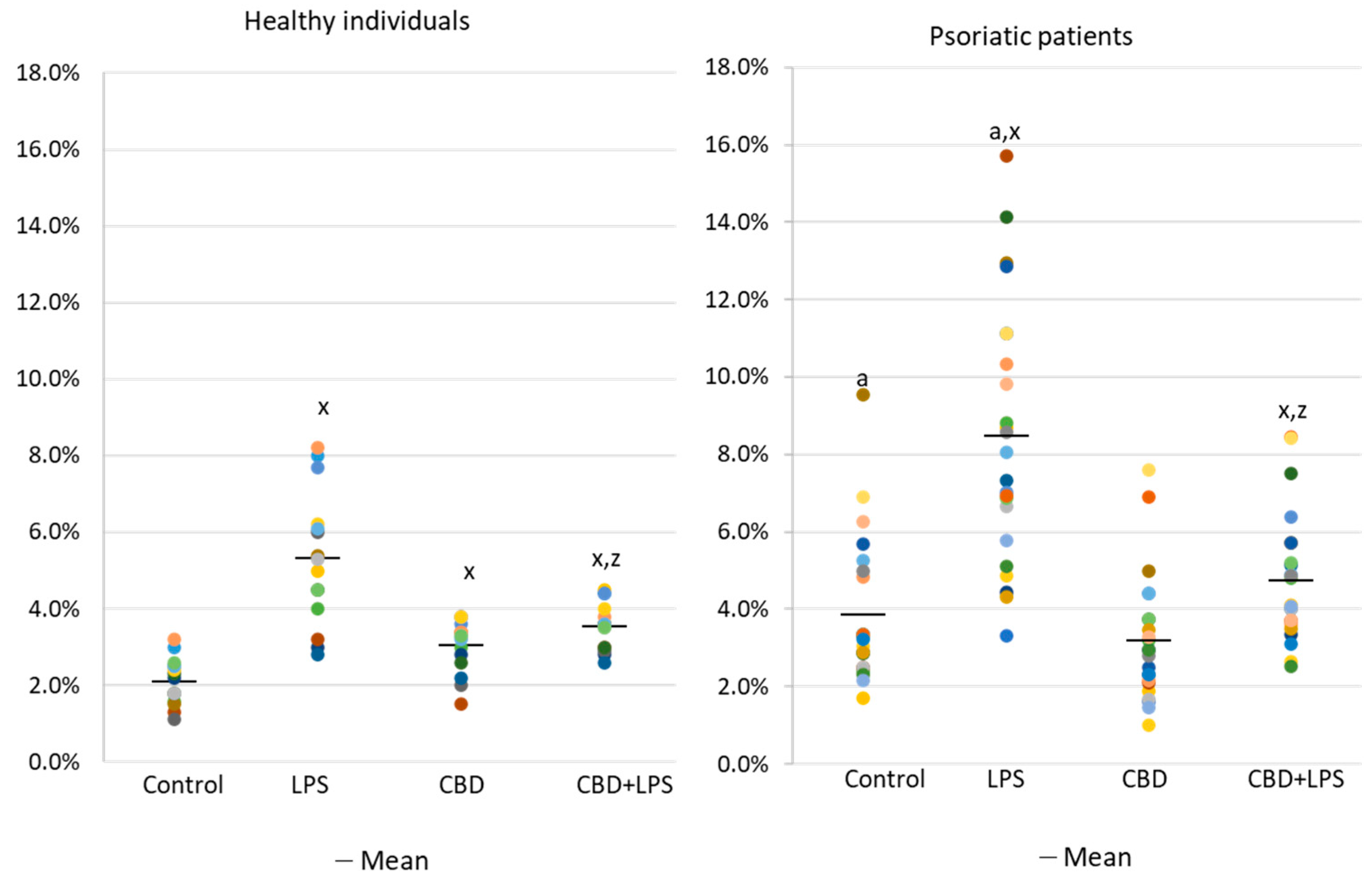Select the mean line of Healthy Control group
1372x878 pixels.
click(174, 681)
